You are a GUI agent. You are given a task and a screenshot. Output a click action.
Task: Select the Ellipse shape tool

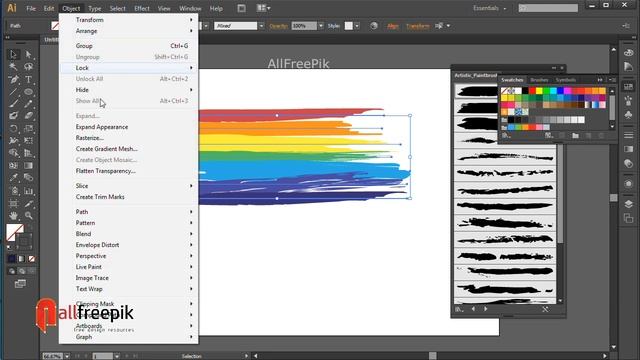pyautogui.click(x=28, y=91)
